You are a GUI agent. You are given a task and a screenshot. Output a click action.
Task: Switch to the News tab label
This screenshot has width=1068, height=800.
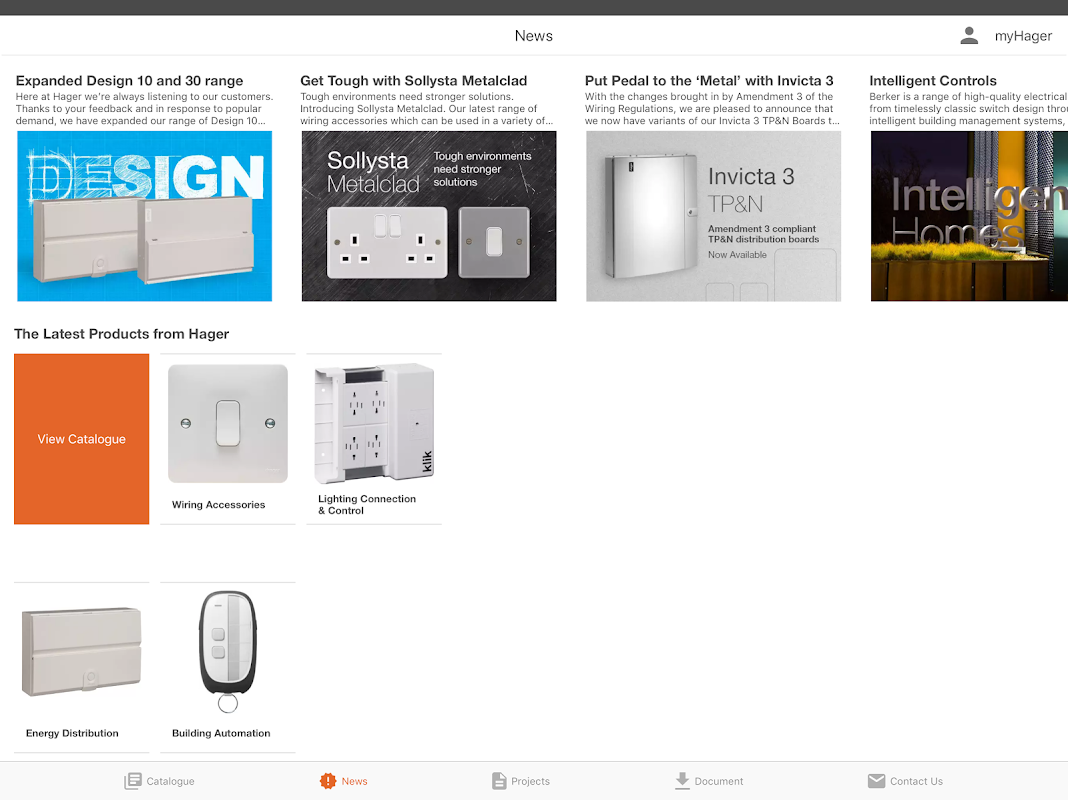[x=354, y=782]
